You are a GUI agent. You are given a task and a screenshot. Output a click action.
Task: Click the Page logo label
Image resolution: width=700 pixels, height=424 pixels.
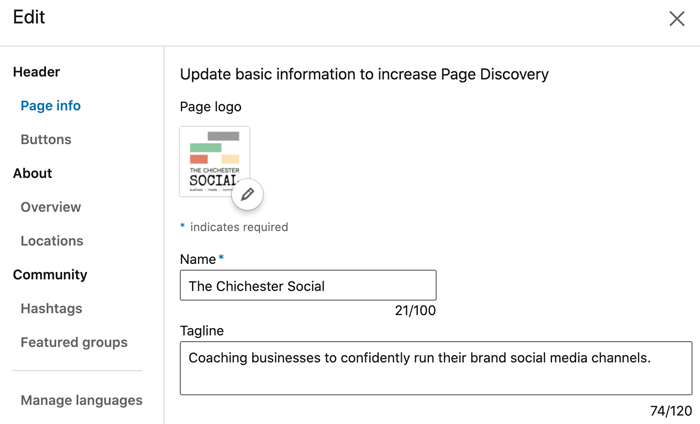tap(210, 107)
